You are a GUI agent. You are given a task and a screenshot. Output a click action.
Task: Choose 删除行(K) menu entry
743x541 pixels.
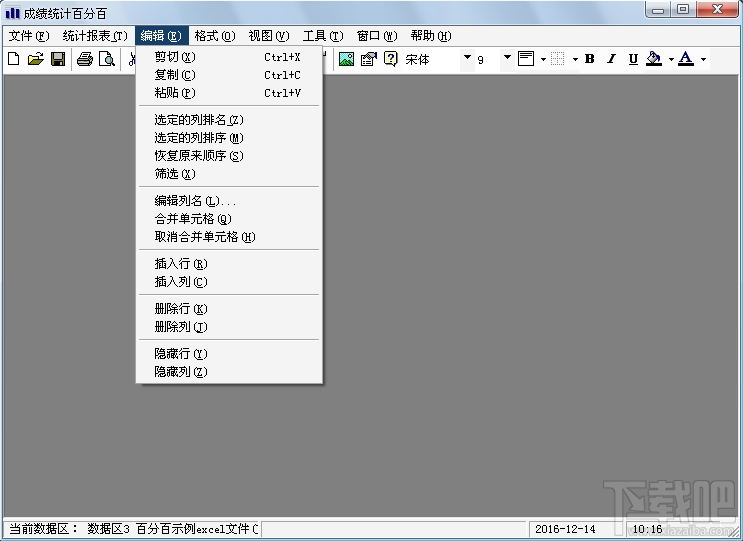pos(229,309)
